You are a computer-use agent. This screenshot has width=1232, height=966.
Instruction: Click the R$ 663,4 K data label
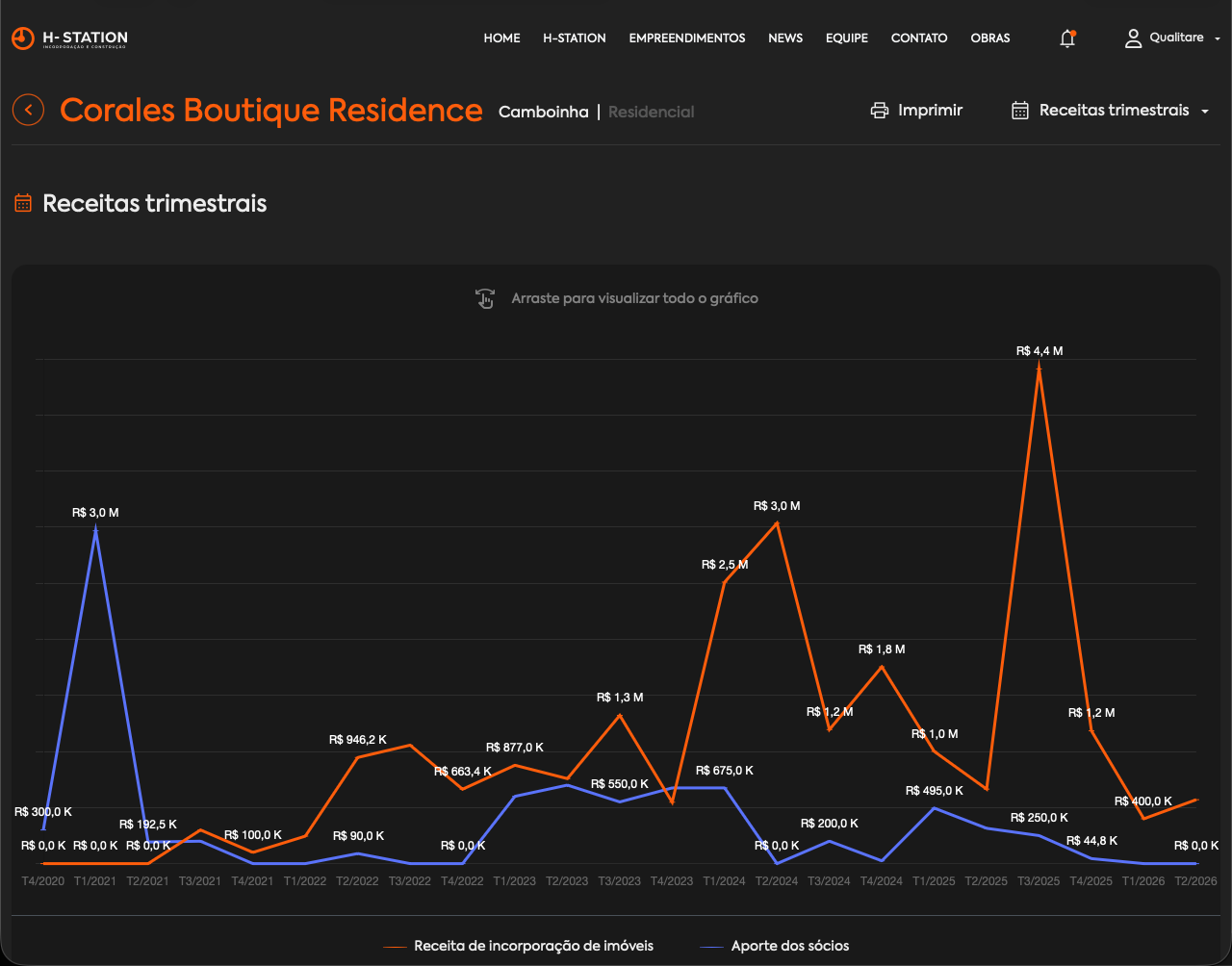pyautogui.click(x=463, y=772)
